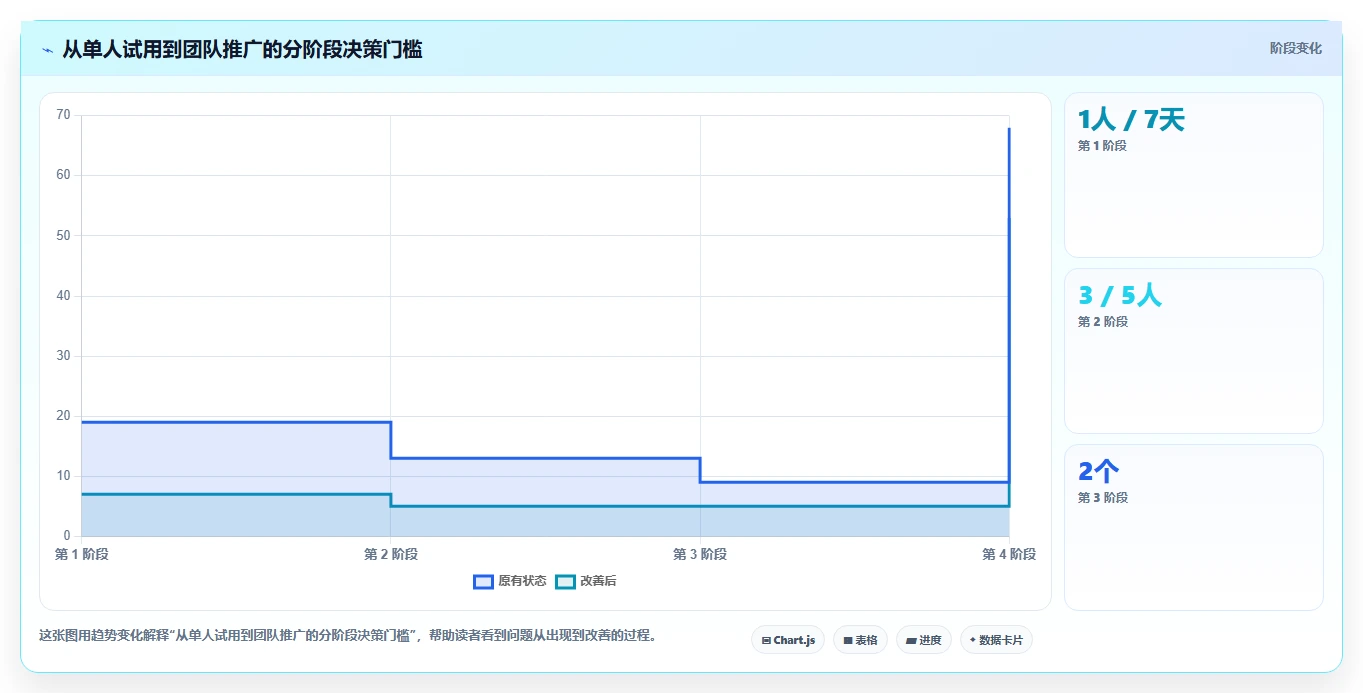1363x693 pixels.
Task: Toggle the 原有状态 legend item
Action: (x=510, y=581)
